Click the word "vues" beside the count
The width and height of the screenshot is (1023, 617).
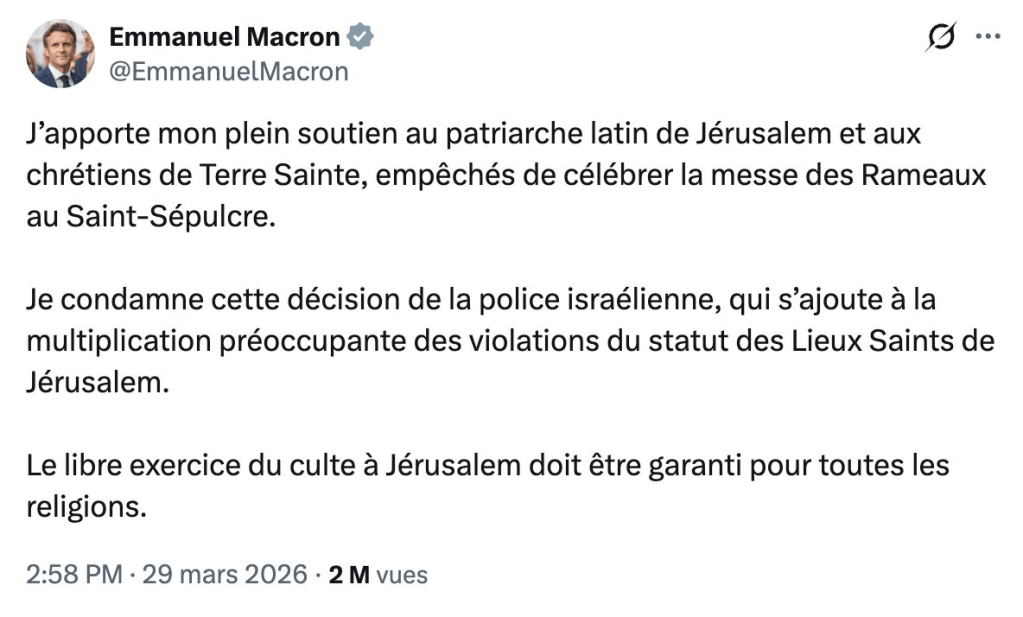[x=403, y=575]
